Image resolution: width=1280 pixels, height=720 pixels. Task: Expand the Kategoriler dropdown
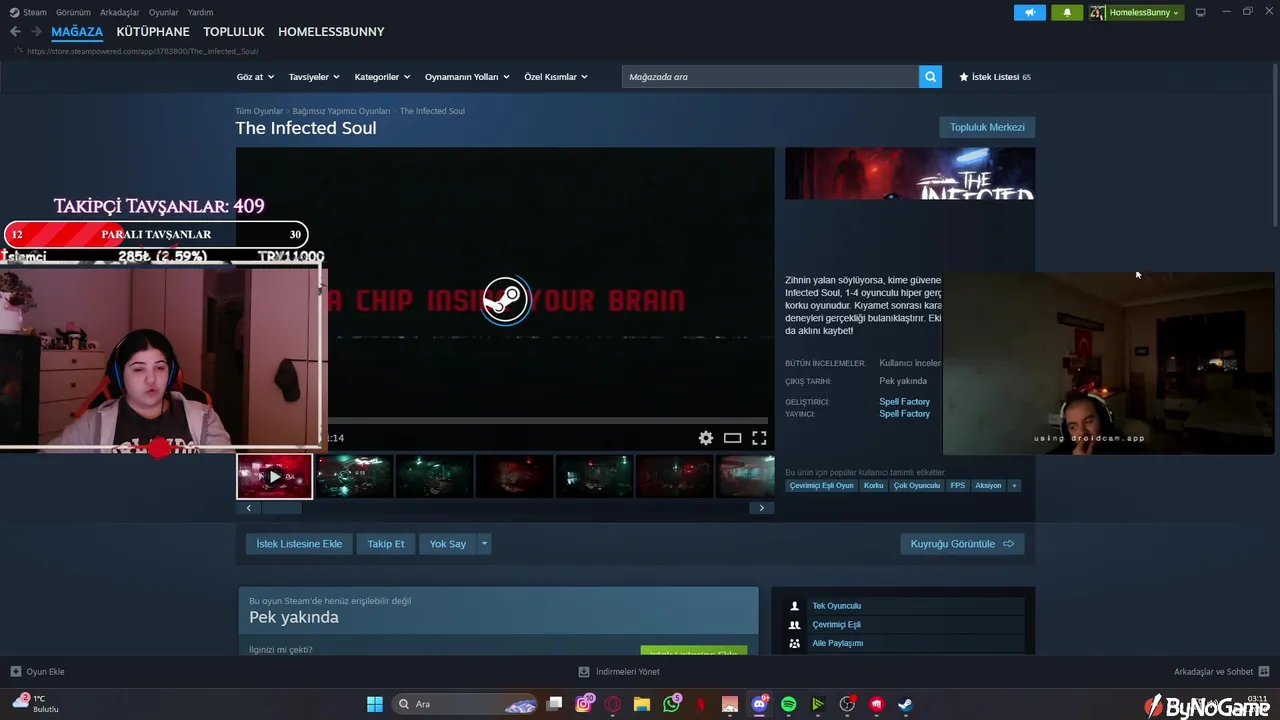point(382,77)
